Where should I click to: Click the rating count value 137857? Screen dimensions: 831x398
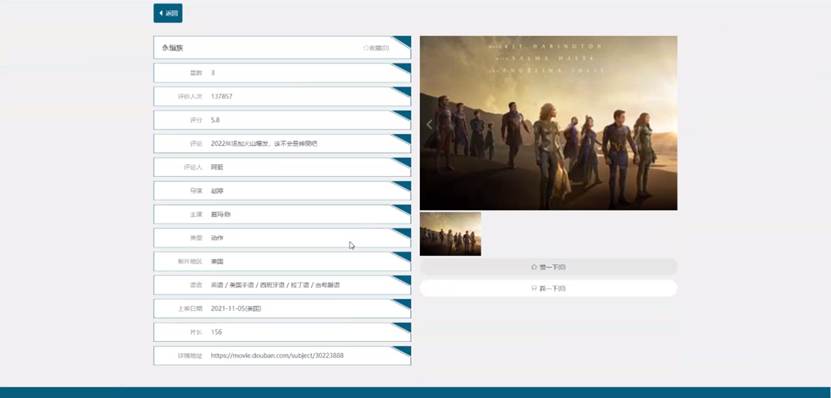222,96
